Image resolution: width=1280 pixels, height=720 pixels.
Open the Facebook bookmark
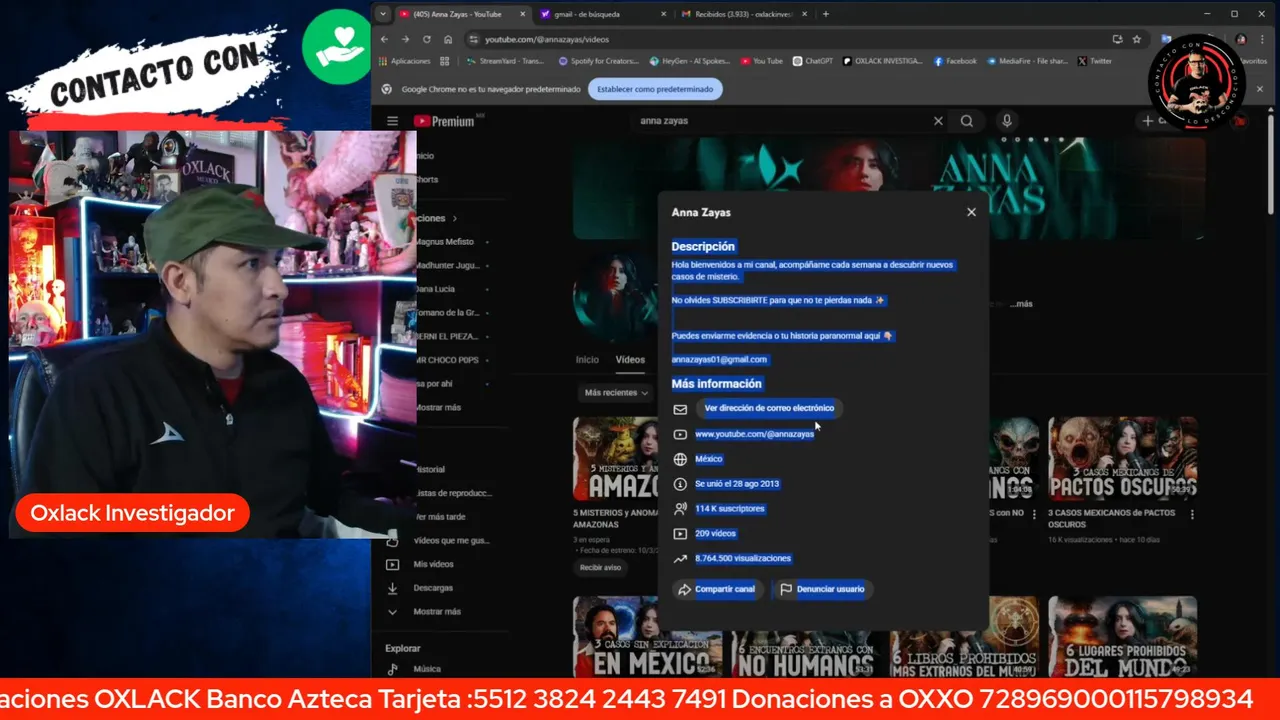(x=955, y=61)
